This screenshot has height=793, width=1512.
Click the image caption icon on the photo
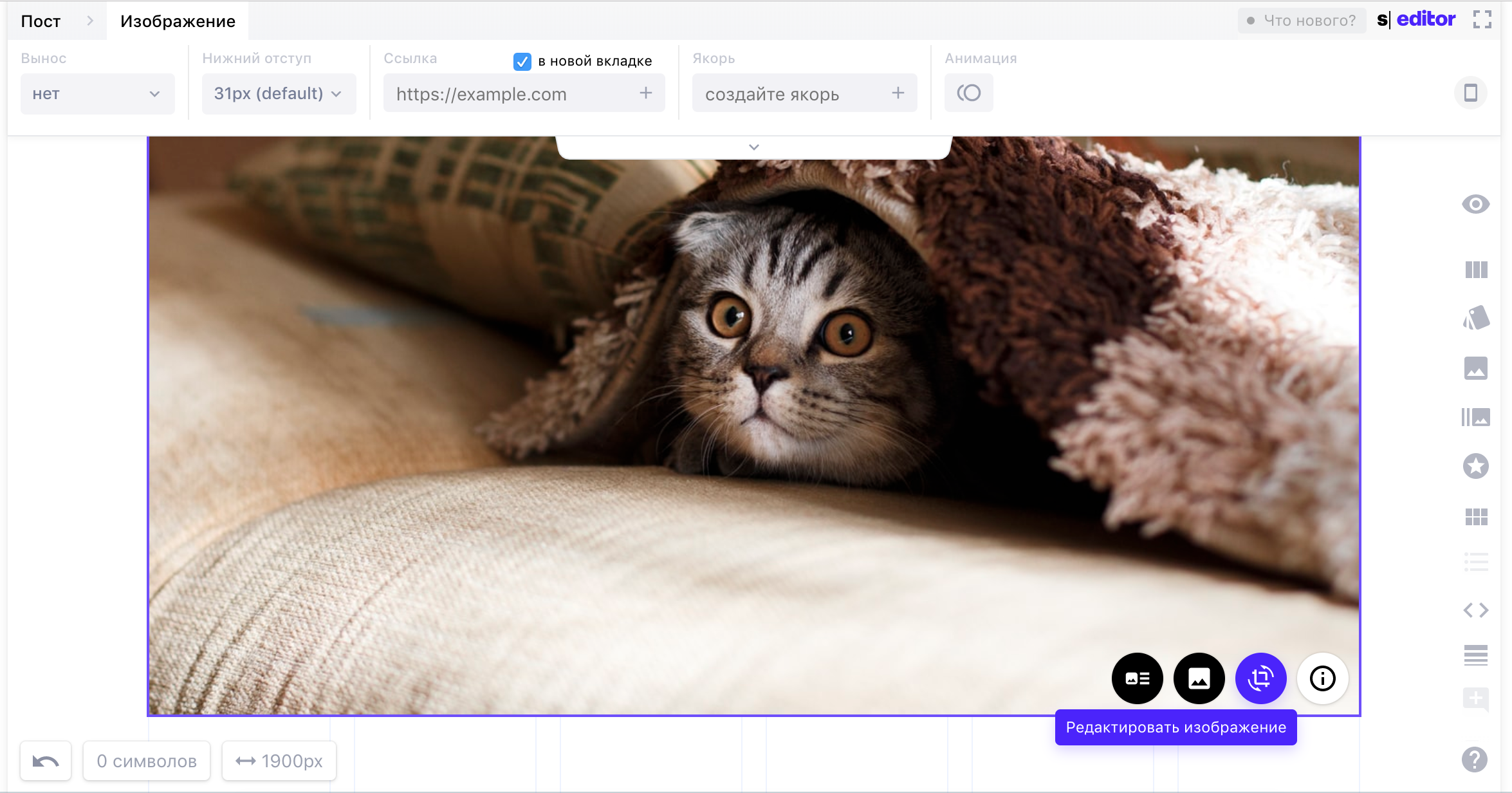[x=1137, y=678]
